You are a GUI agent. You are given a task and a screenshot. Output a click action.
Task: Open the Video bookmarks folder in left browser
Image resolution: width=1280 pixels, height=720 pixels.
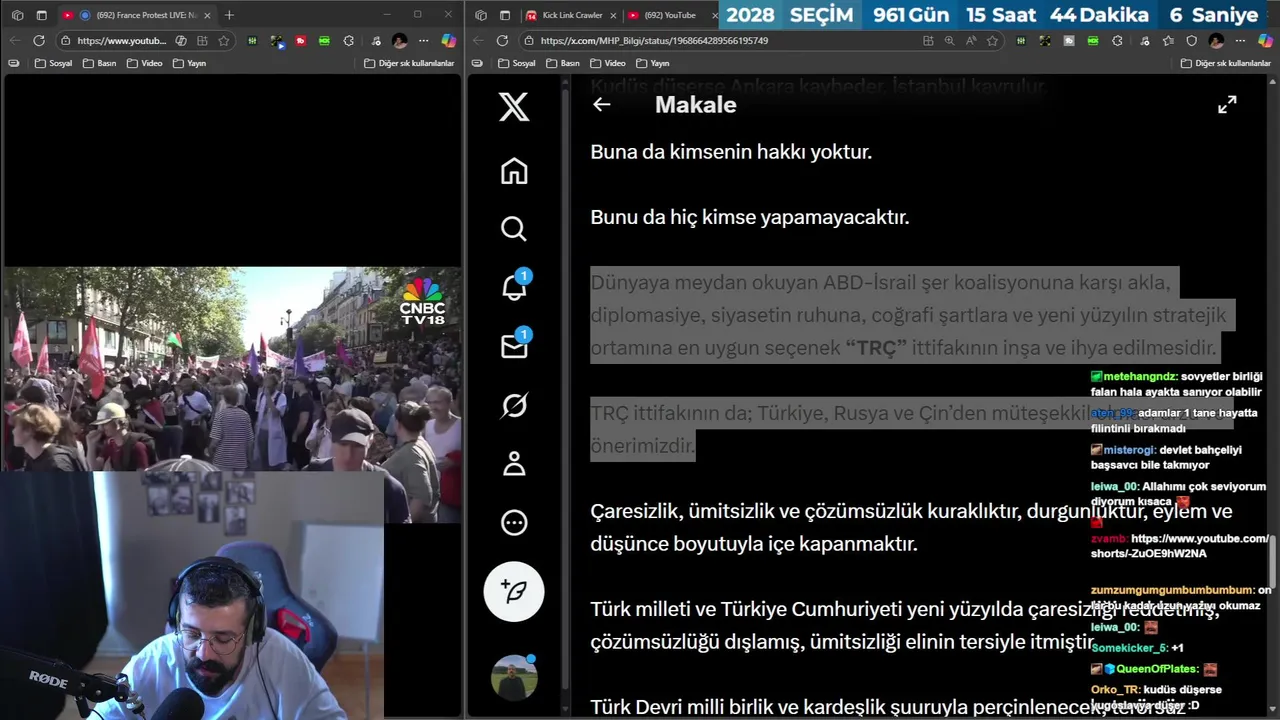click(144, 63)
